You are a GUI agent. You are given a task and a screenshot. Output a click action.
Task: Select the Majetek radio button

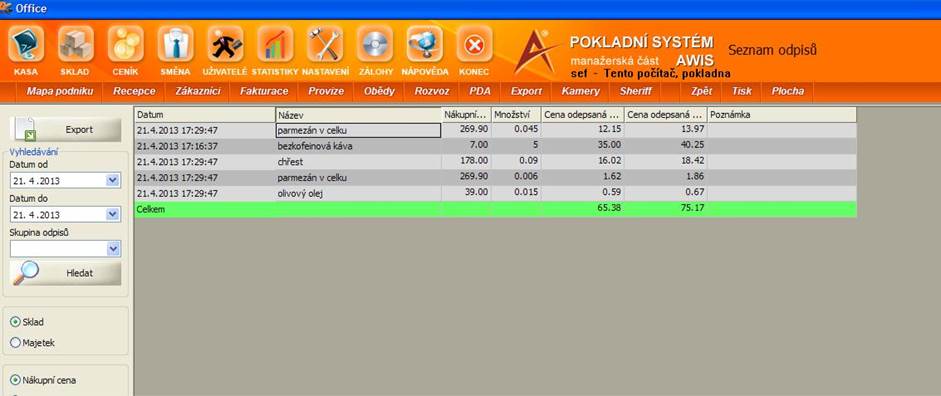click(16, 343)
